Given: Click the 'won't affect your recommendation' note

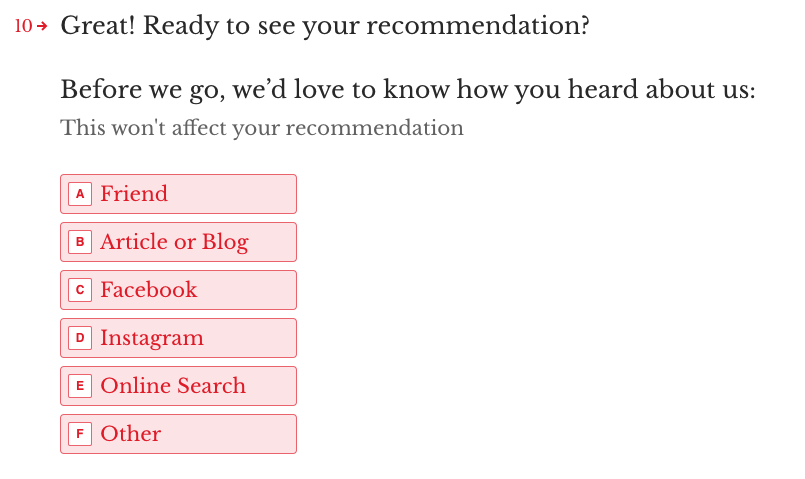Looking at the screenshot, I should point(288,128).
